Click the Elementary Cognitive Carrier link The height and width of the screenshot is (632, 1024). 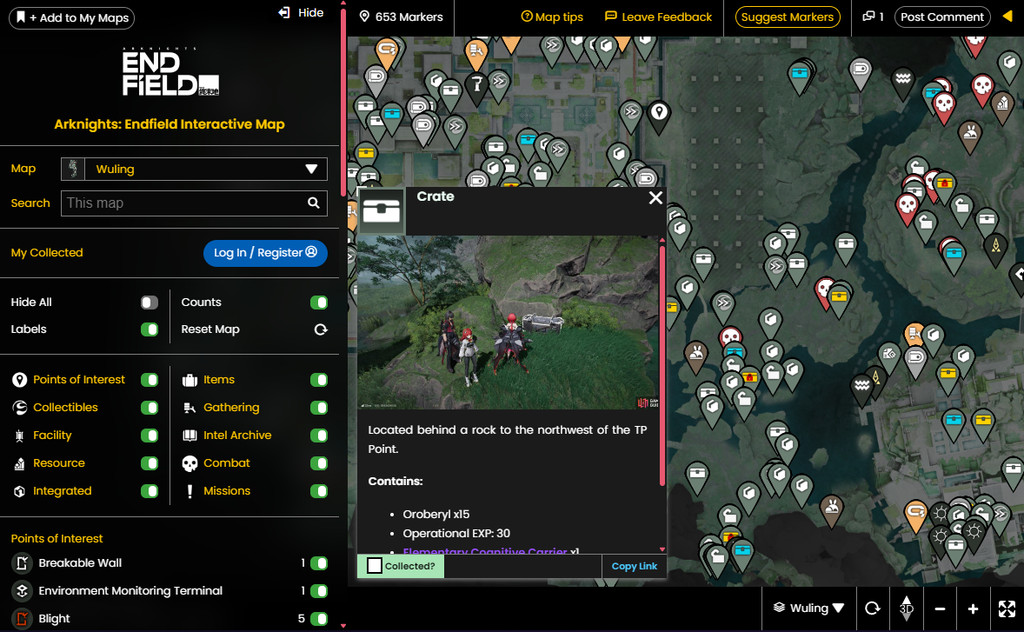tap(485, 552)
